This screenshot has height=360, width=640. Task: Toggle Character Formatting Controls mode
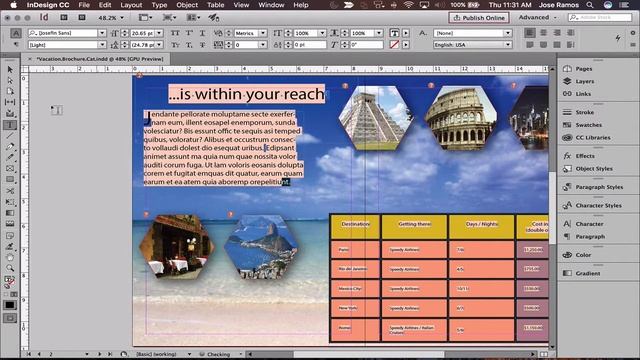click(16, 33)
